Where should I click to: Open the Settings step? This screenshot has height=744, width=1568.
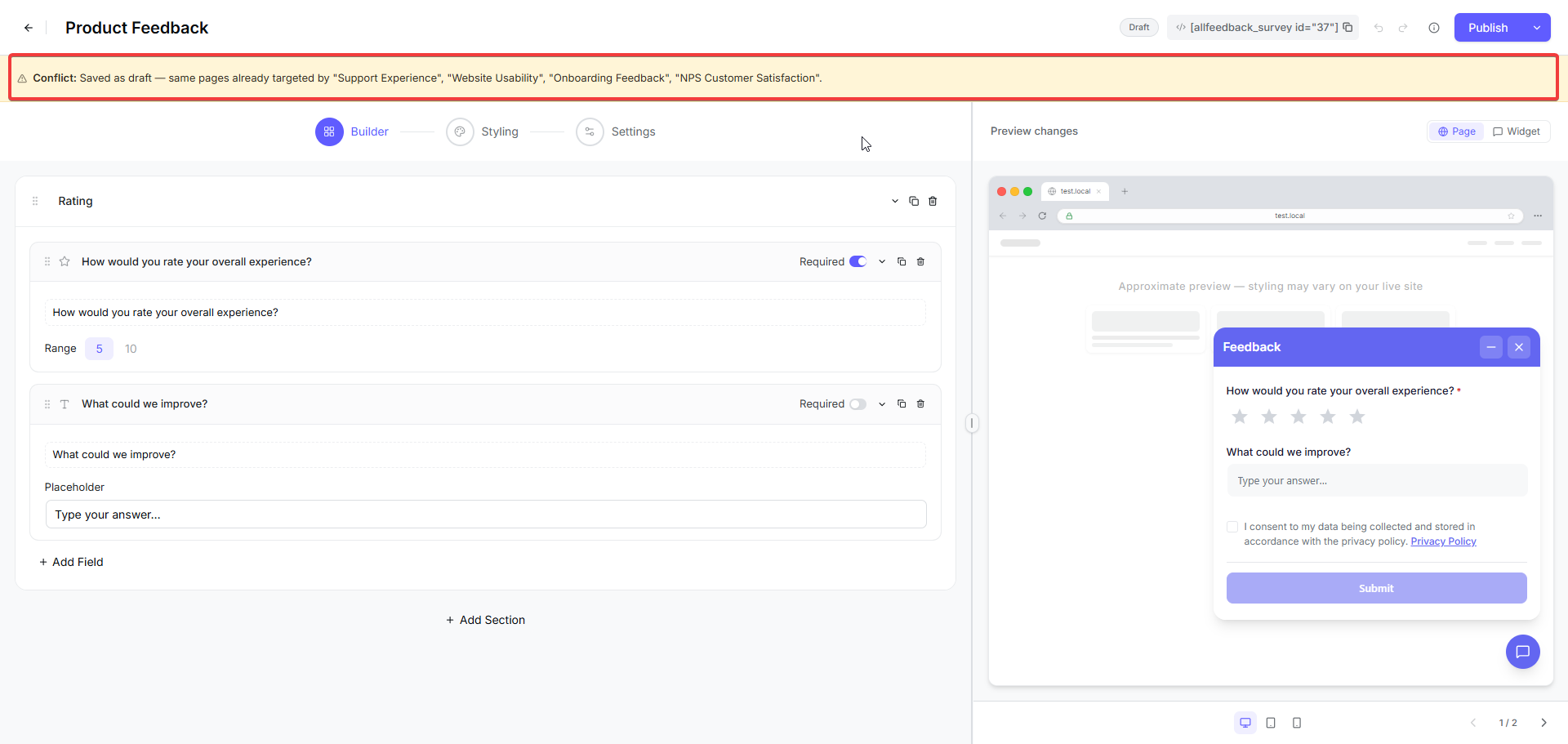pyautogui.click(x=616, y=131)
